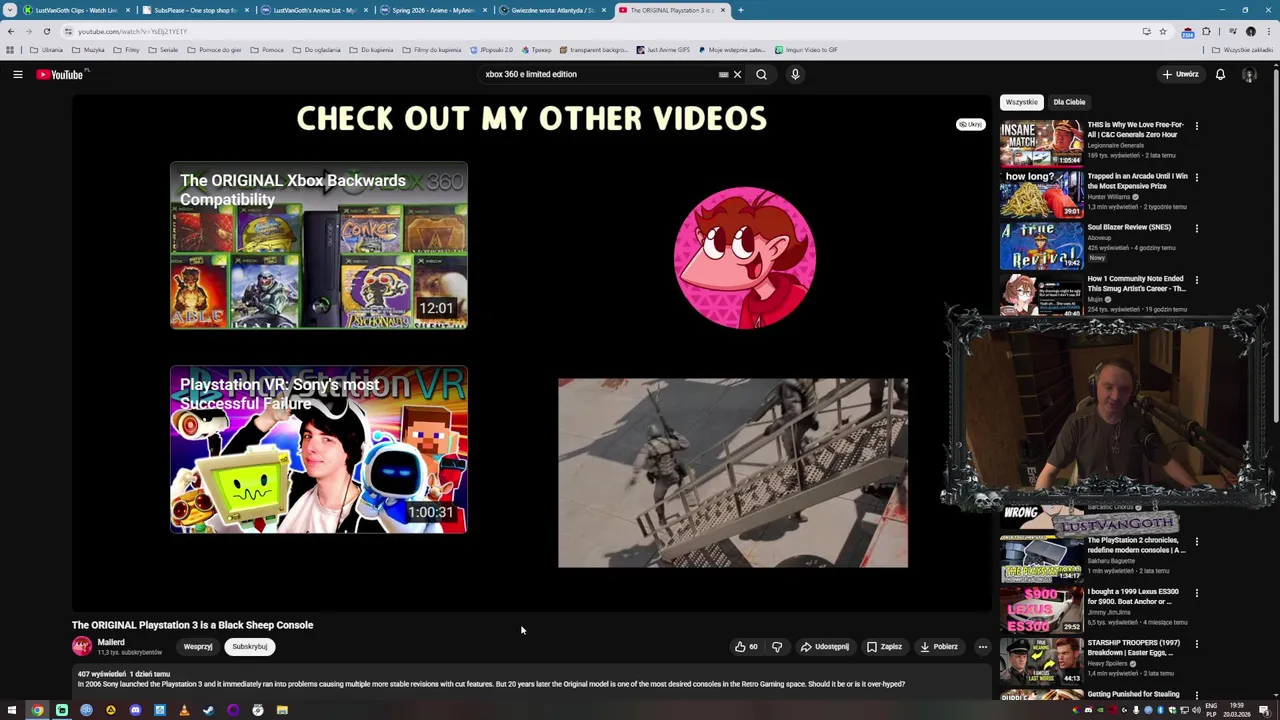Open the on-screen keyboard icon in the search box

(x=723, y=74)
